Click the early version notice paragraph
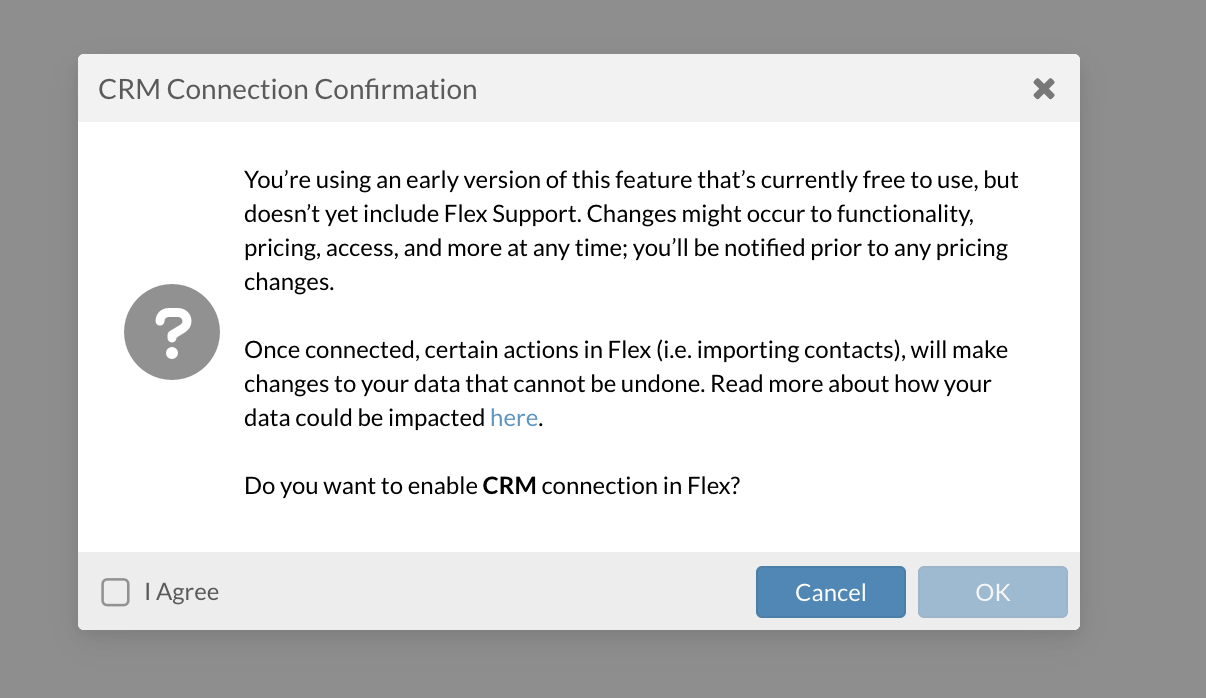 coord(630,214)
